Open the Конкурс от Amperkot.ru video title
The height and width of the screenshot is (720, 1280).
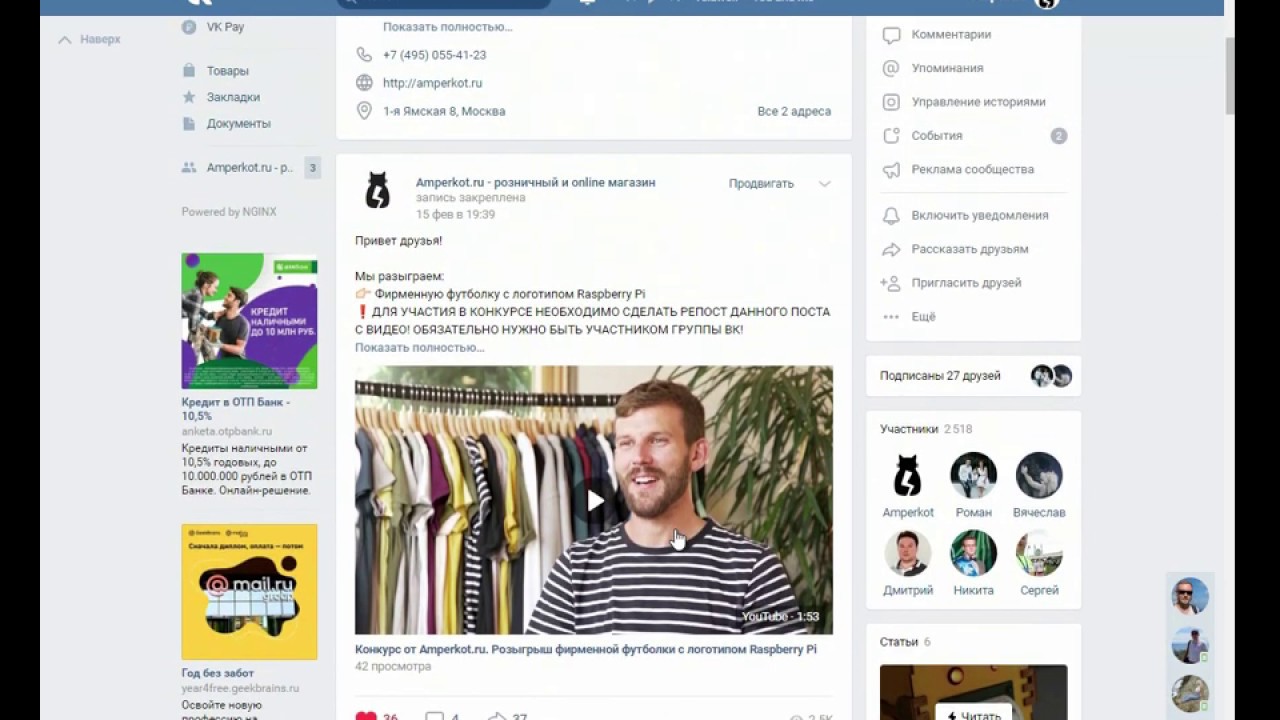585,649
